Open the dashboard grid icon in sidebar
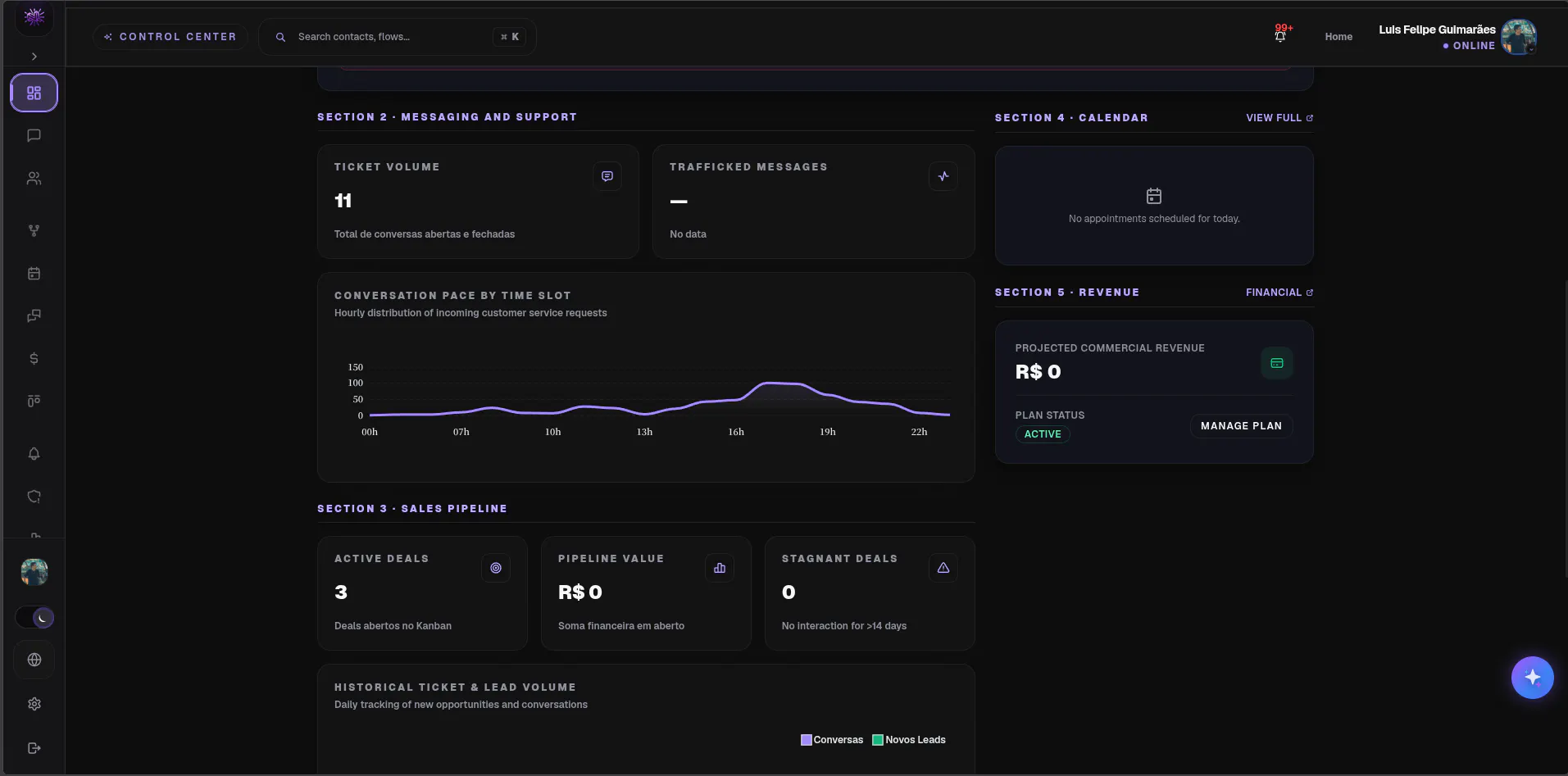Screen dimensions: 1568x776 [x=34, y=93]
